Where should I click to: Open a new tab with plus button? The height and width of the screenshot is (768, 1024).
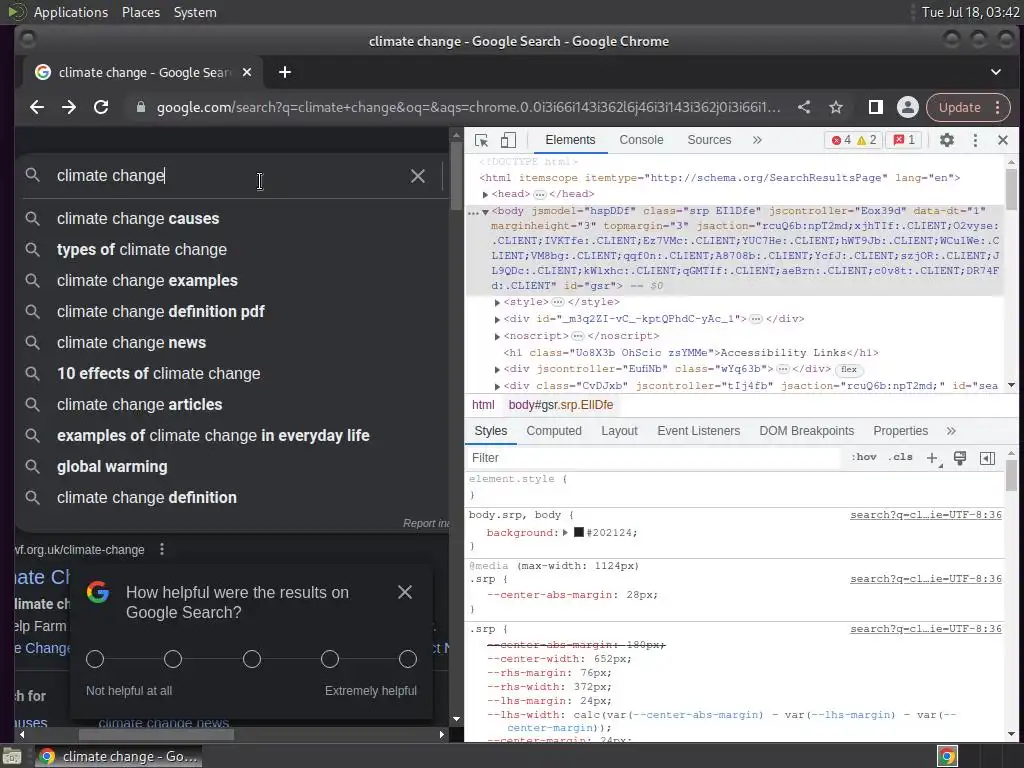click(x=285, y=72)
